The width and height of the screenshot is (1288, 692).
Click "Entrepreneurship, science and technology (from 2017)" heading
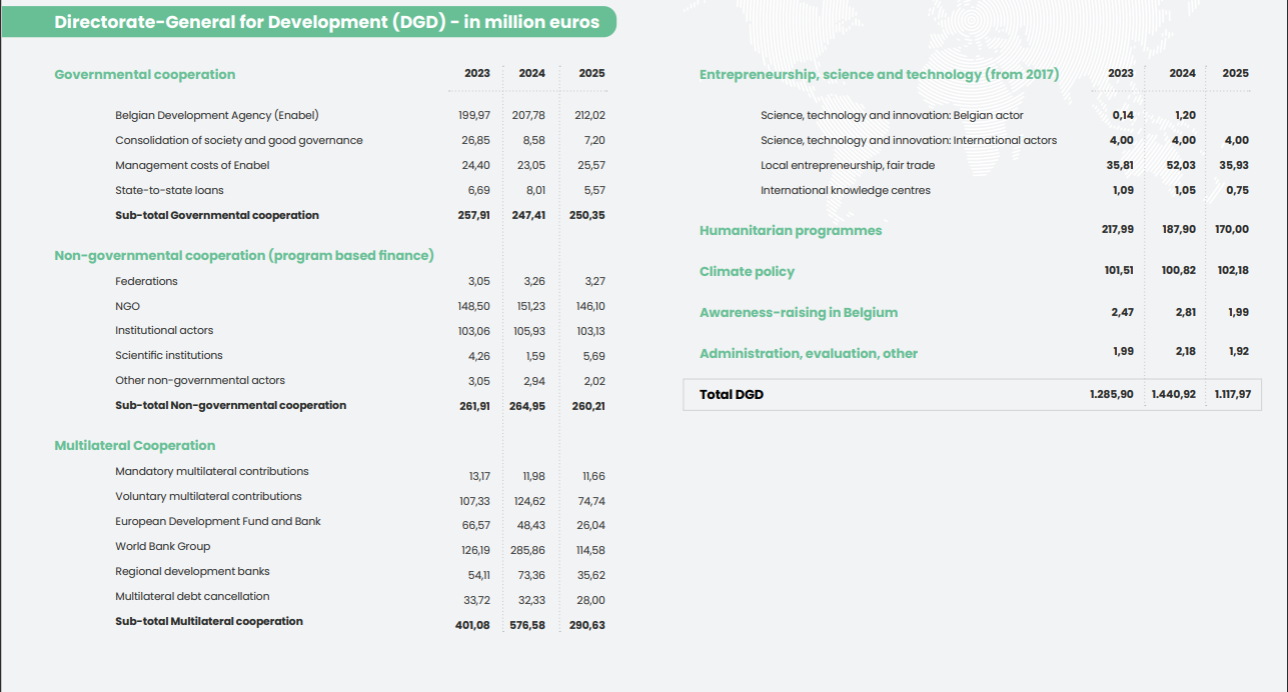point(879,74)
